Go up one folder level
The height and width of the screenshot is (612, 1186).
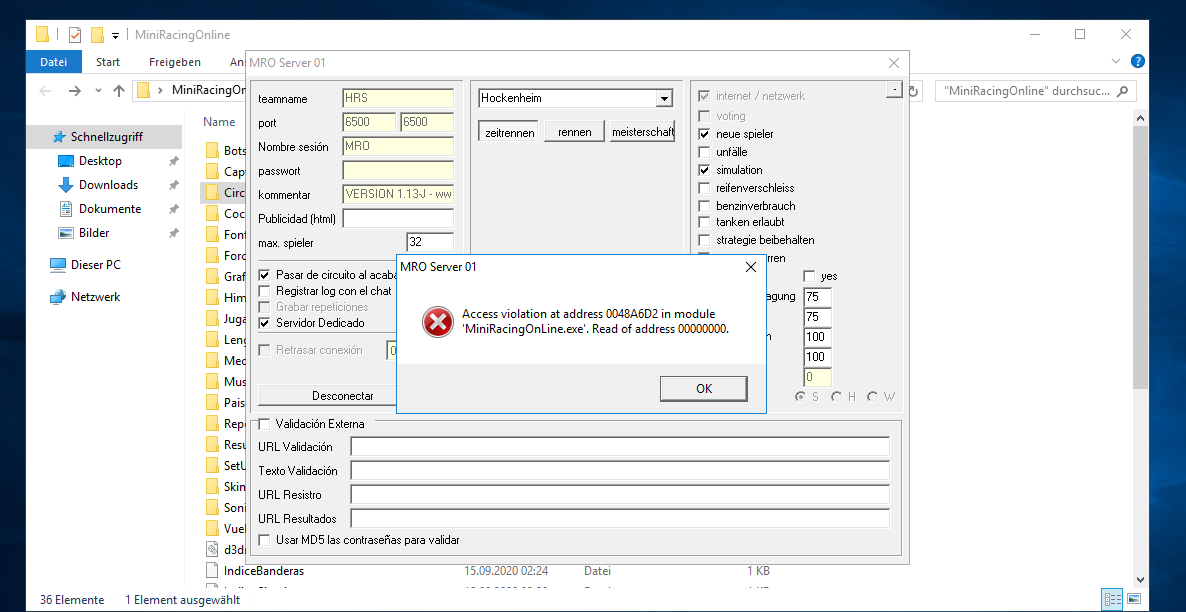click(x=119, y=91)
